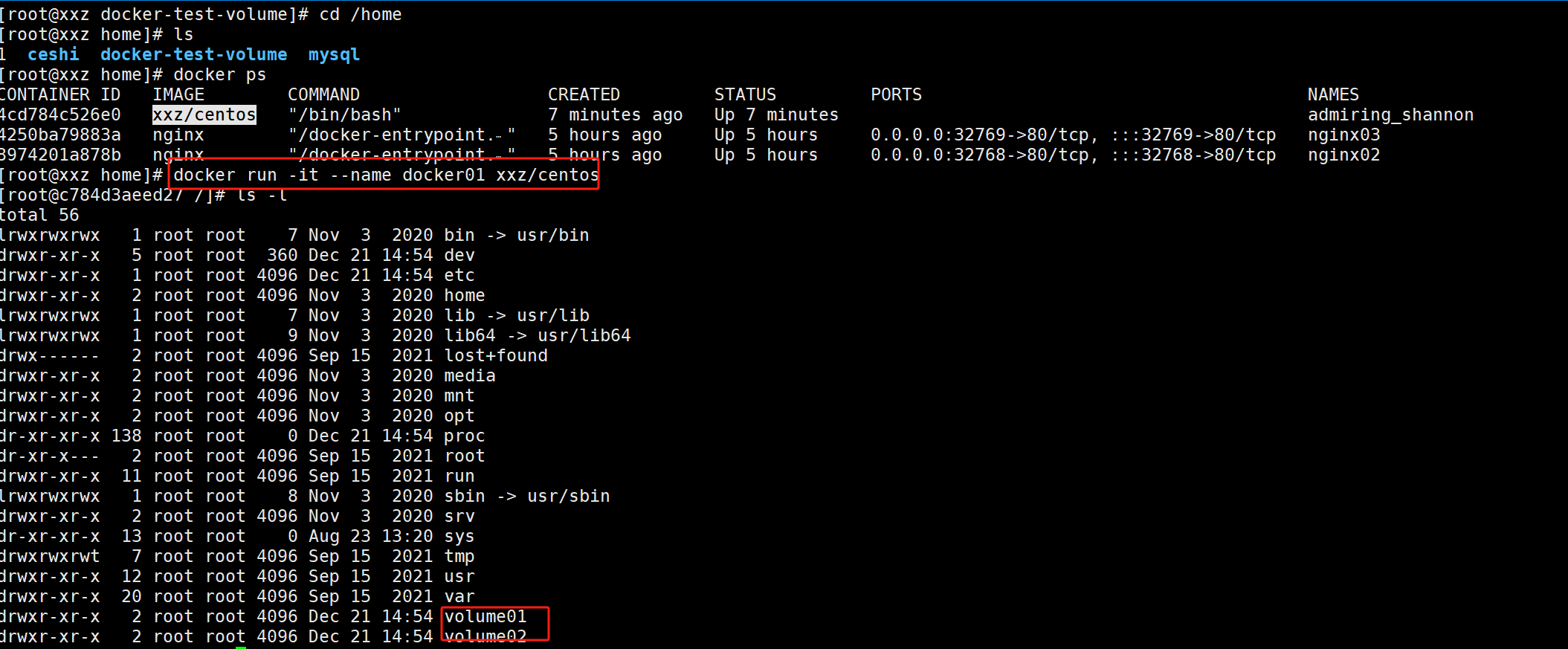
Task: Click the highlighted xxz/centos image name
Action: [204, 114]
